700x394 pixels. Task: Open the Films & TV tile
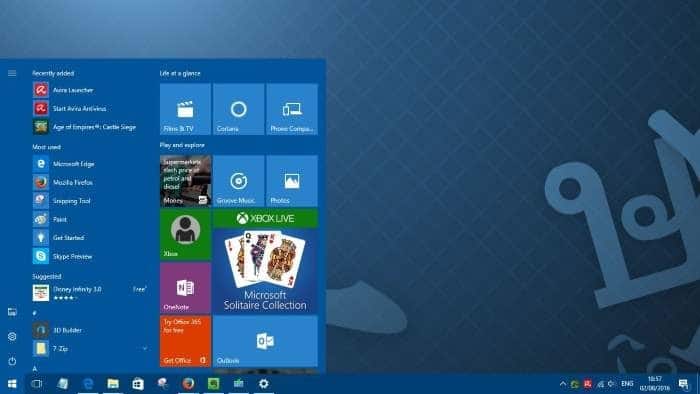tap(185, 109)
